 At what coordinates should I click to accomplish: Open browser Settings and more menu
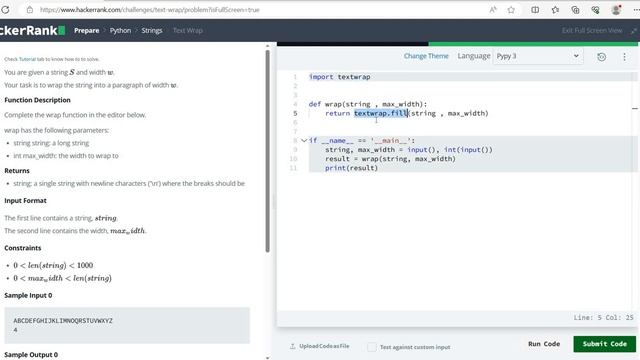(636, 10)
